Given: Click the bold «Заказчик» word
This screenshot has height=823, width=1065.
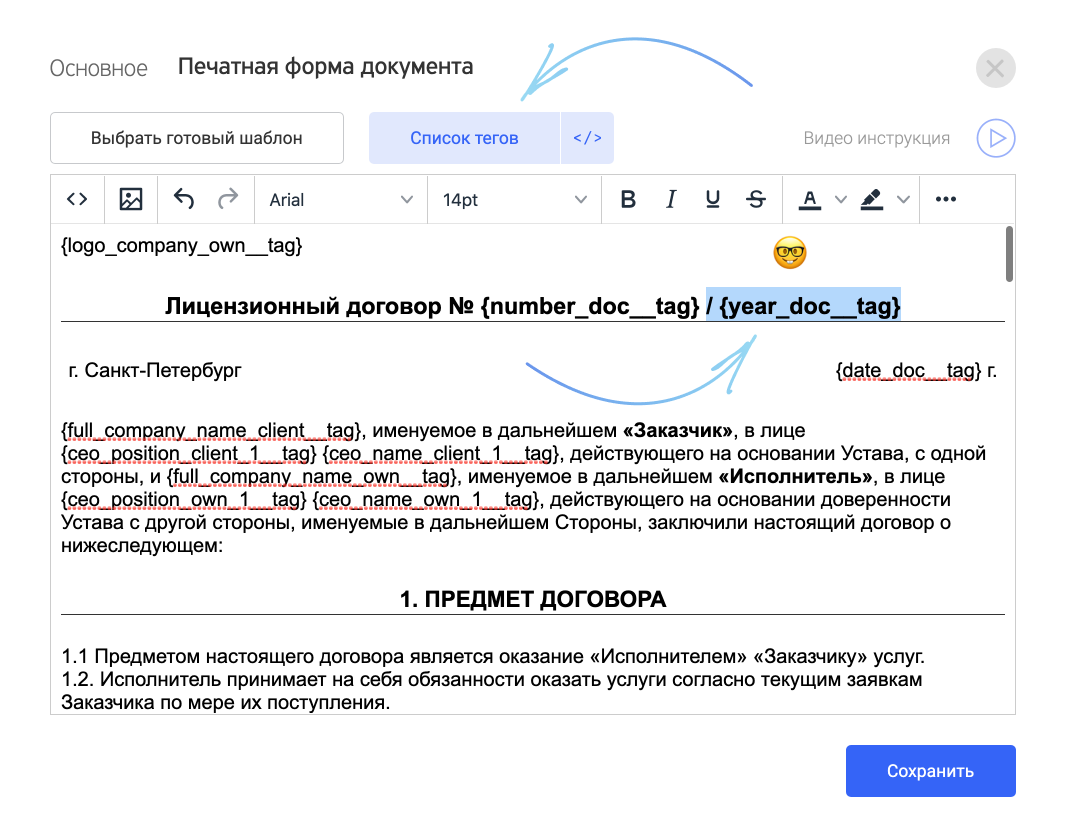Looking at the screenshot, I should click(678, 431).
